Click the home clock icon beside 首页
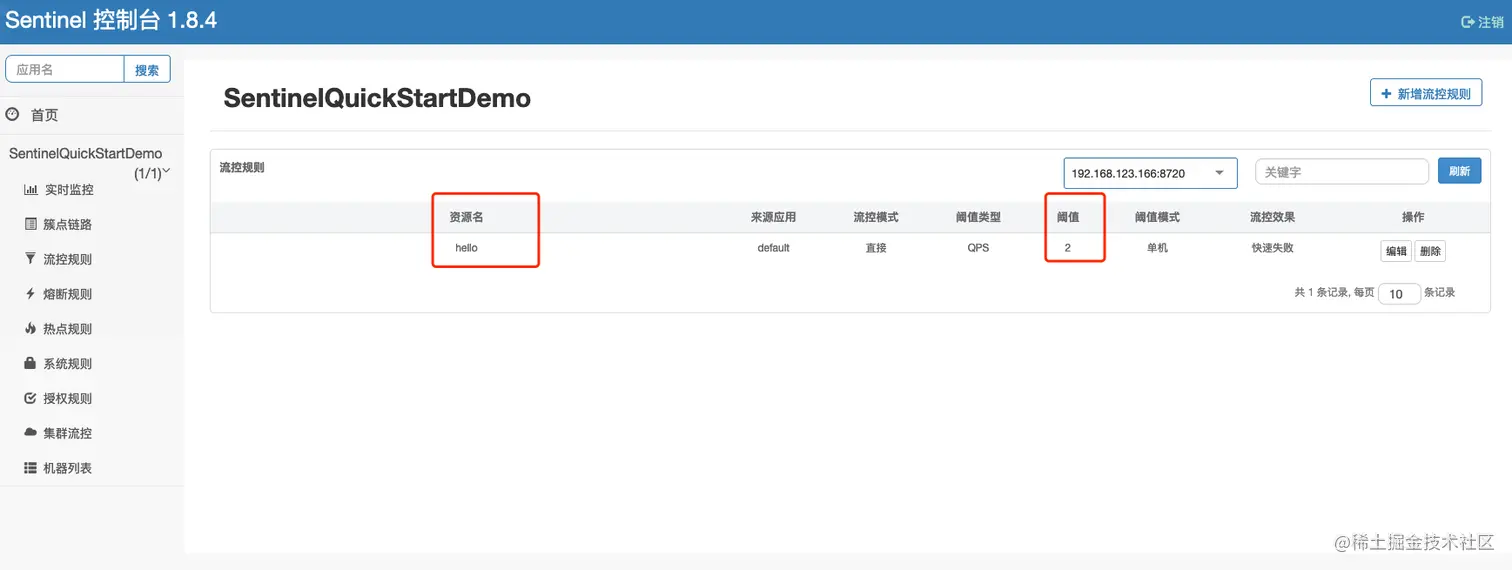Image resolution: width=1512 pixels, height=570 pixels. pyautogui.click(x=13, y=115)
